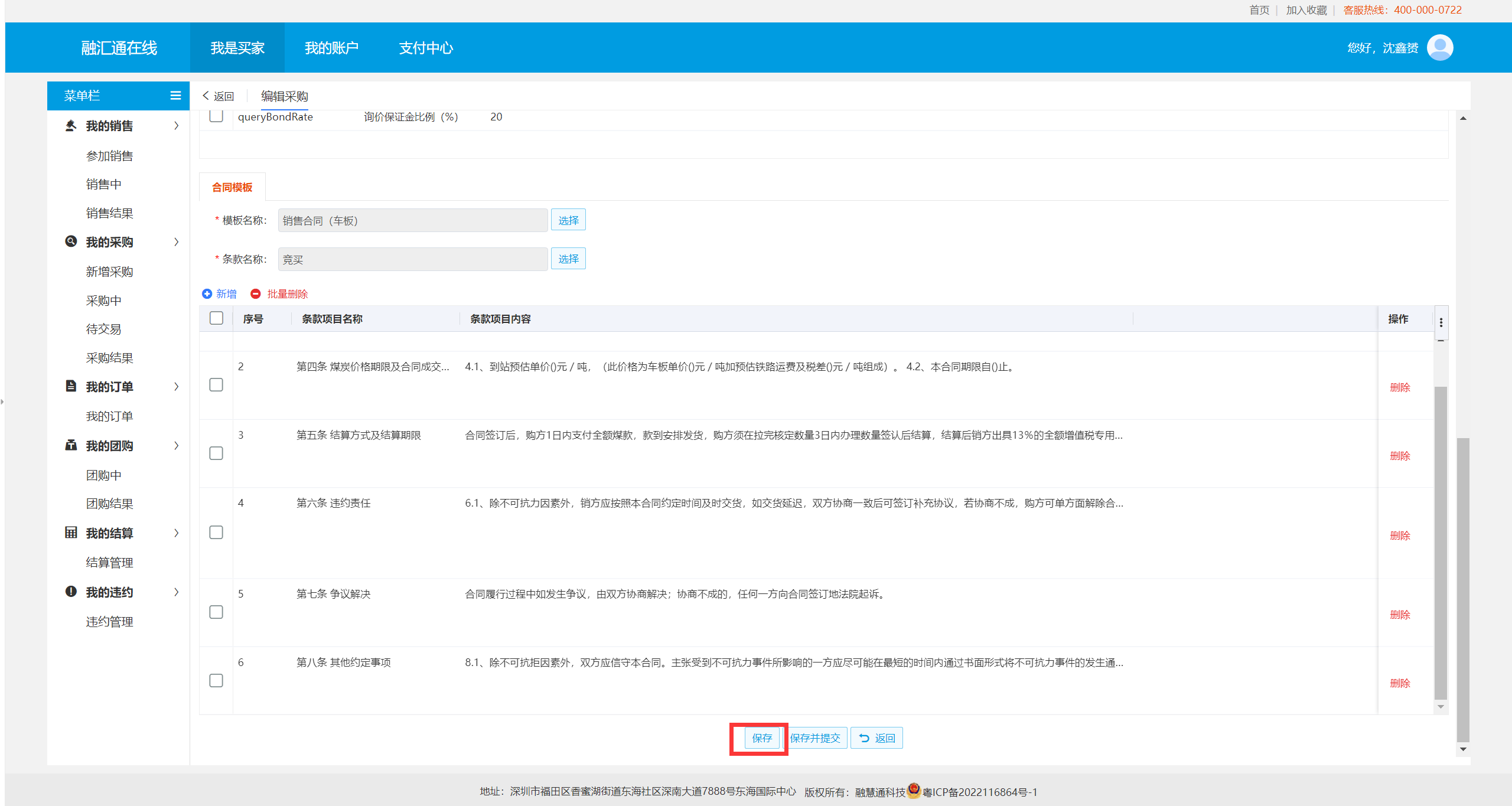Screen dimensions: 1512x806
Task: Open the 支付中心 top menu
Action: 426,48
